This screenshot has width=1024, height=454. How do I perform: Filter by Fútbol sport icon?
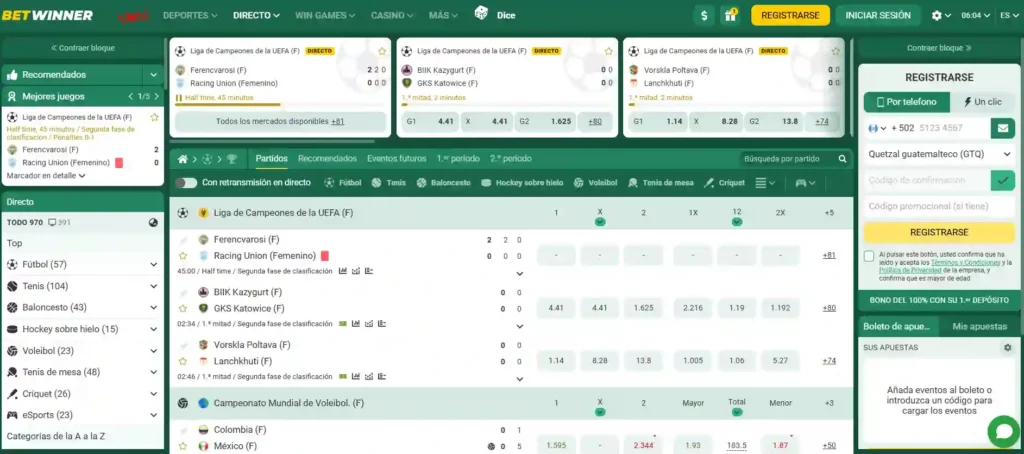click(x=343, y=183)
